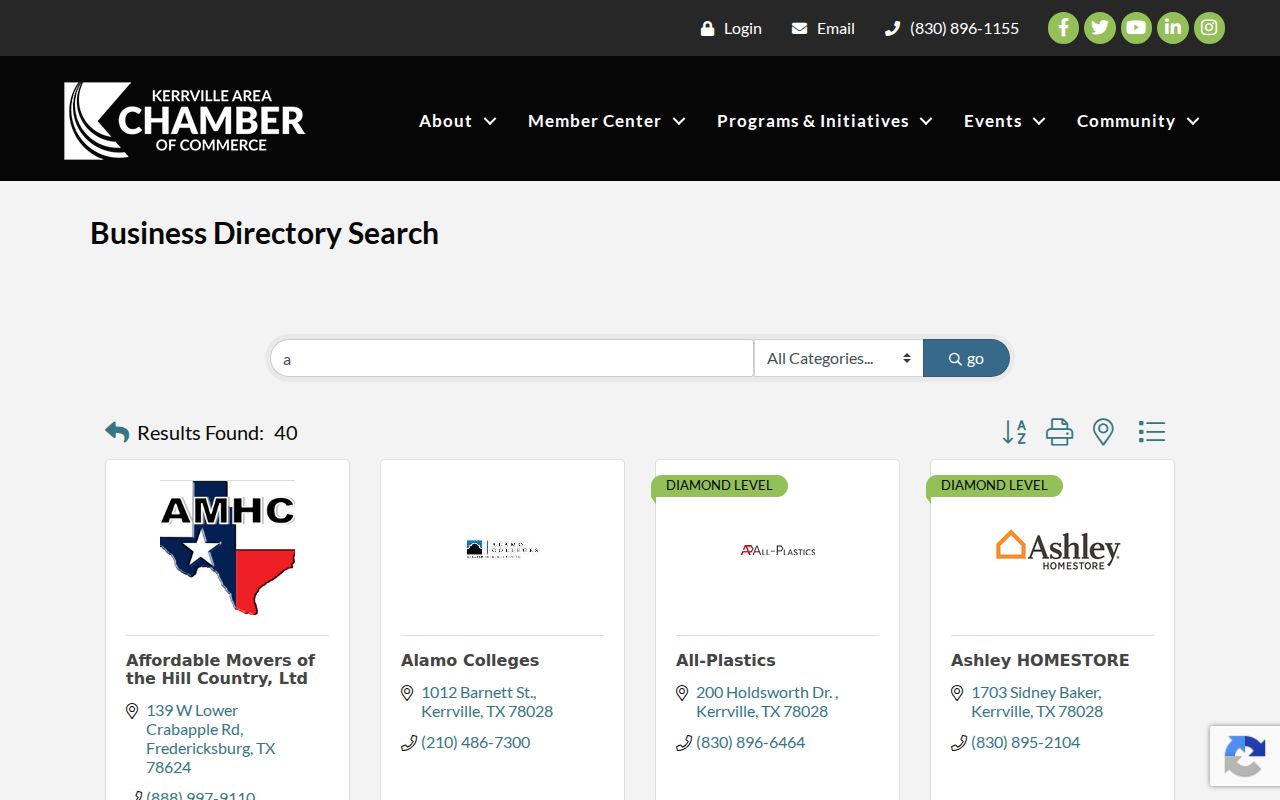The image size is (1280, 800).
Task: Click the print results icon
Action: click(x=1059, y=432)
